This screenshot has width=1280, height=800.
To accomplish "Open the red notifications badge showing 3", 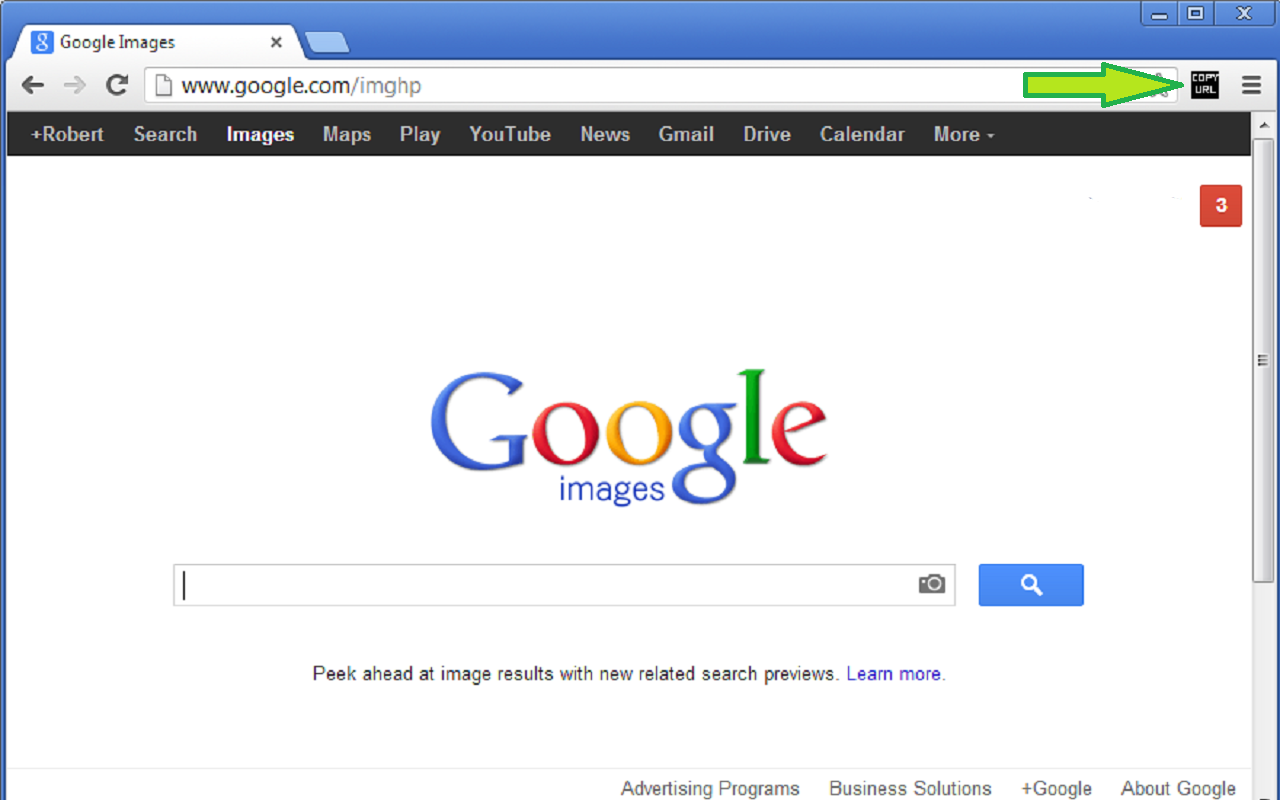I will pos(1221,206).
